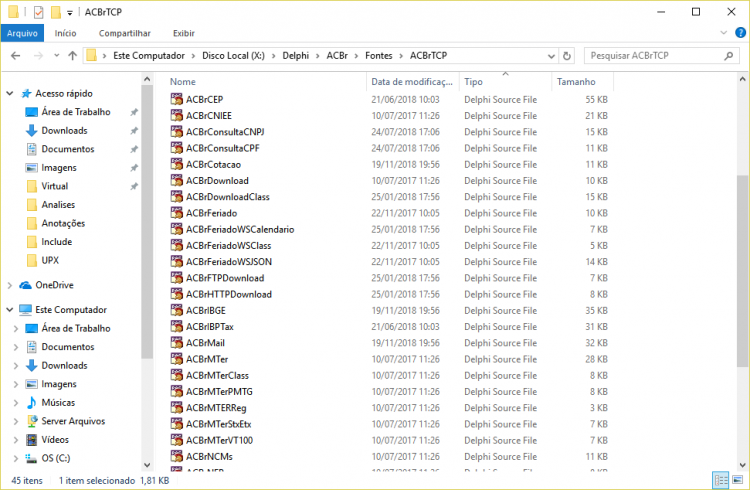Select the ACBrIBPTax file name

coord(210,327)
